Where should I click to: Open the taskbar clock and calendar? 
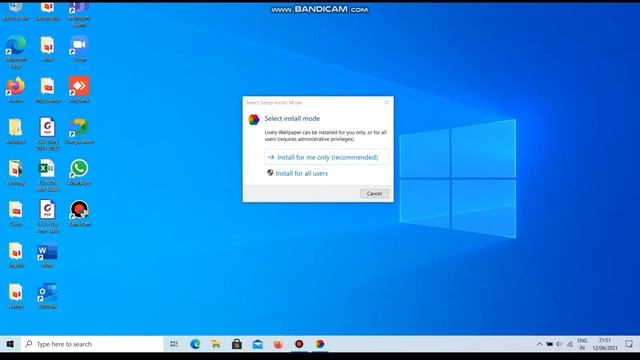tap(605, 344)
